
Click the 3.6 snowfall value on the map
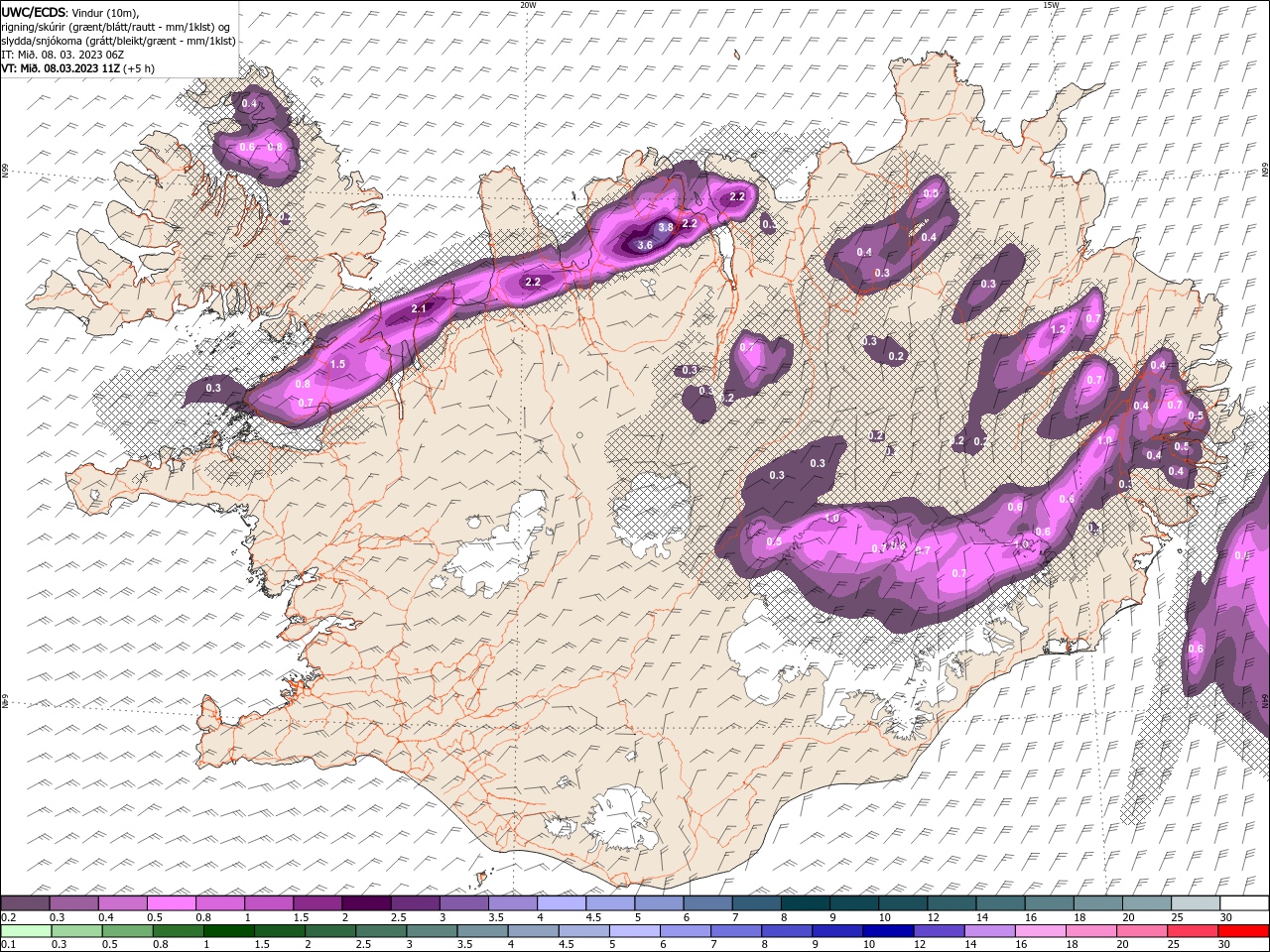point(645,245)
